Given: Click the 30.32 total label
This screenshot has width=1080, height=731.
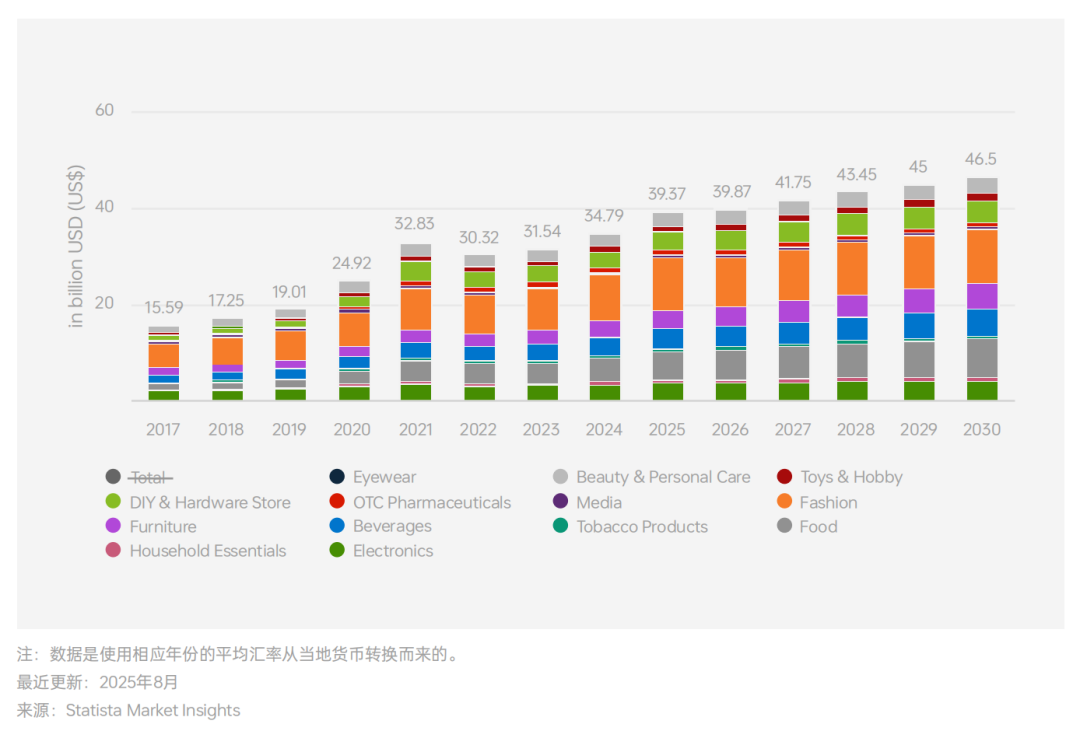Looking at the screenshot, I should tap(479, 238).
